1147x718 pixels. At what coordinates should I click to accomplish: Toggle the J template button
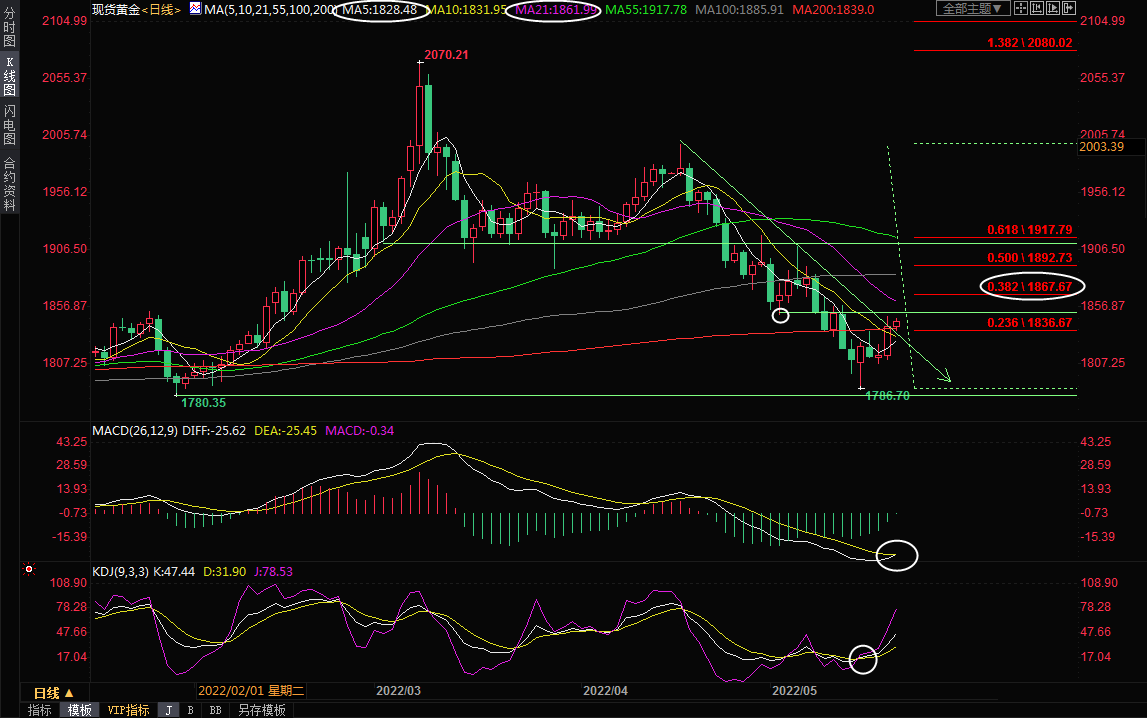pos(168,710)
